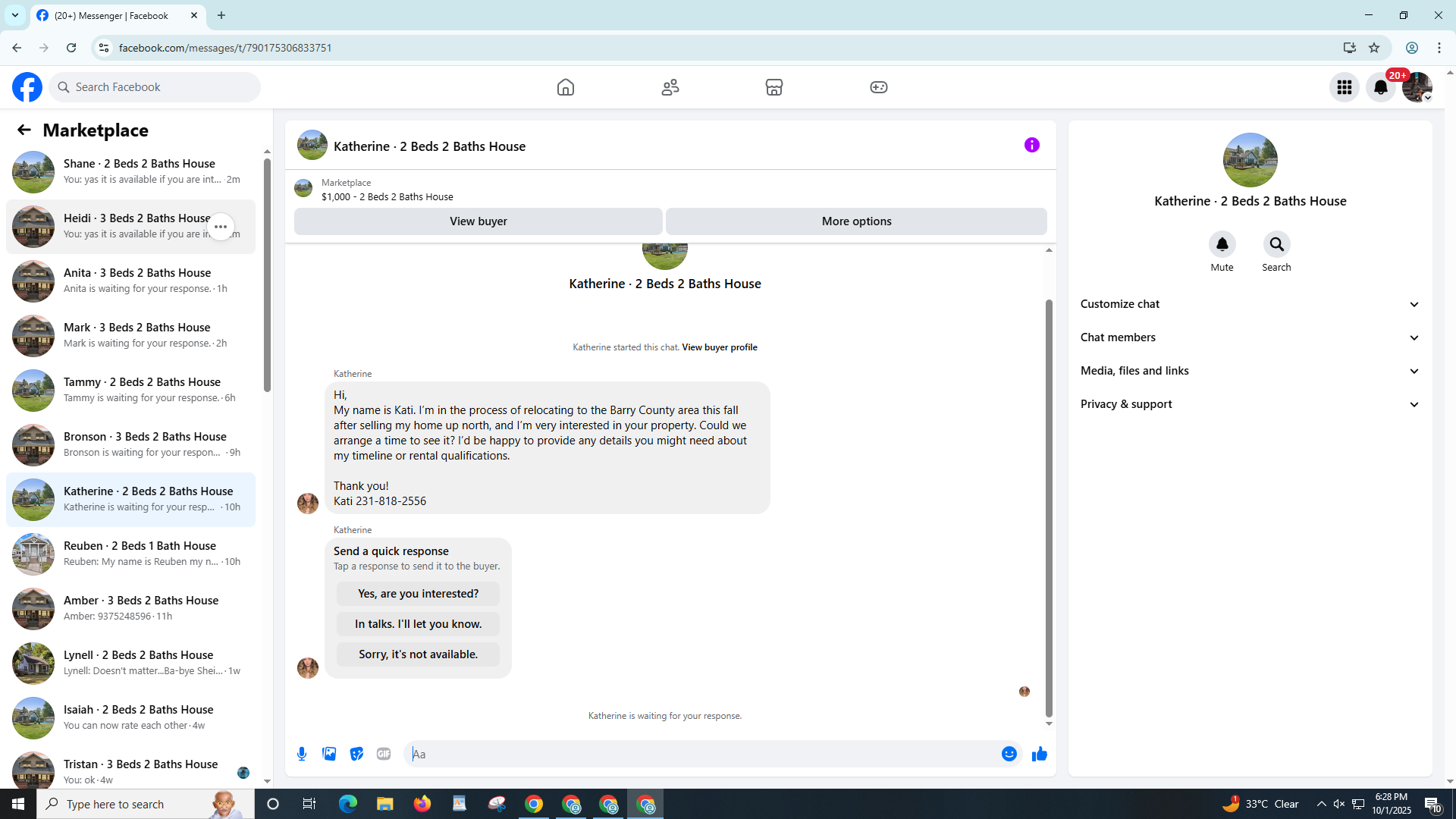1456x819 pixels.
Task: Bookmark this page star icon
Action: (1374, 48)
